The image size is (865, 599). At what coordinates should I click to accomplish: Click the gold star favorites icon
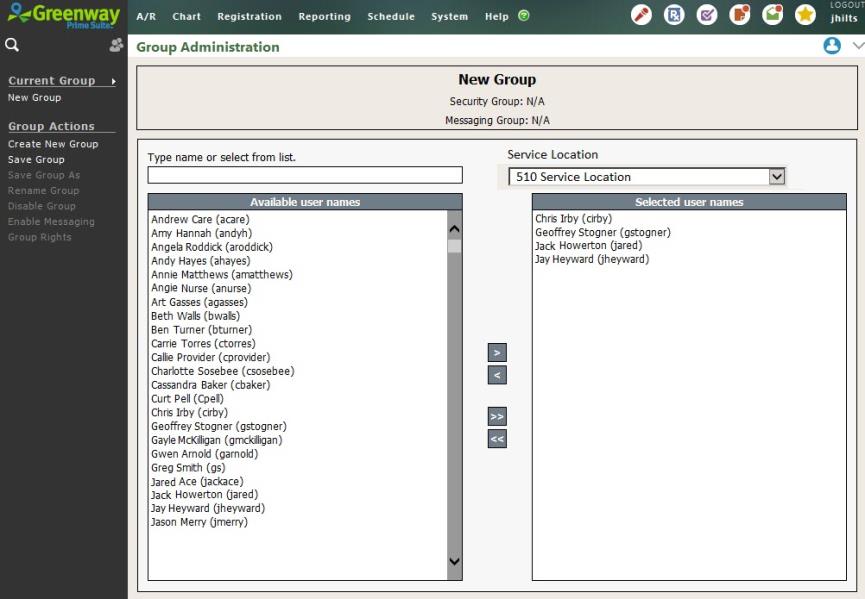coord(805,15)
